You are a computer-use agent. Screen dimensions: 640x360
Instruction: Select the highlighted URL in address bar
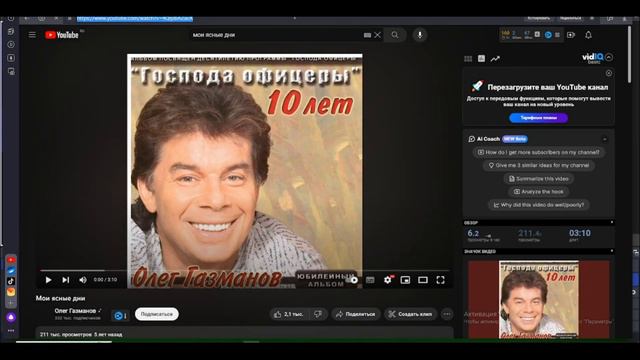coord(135,18)
